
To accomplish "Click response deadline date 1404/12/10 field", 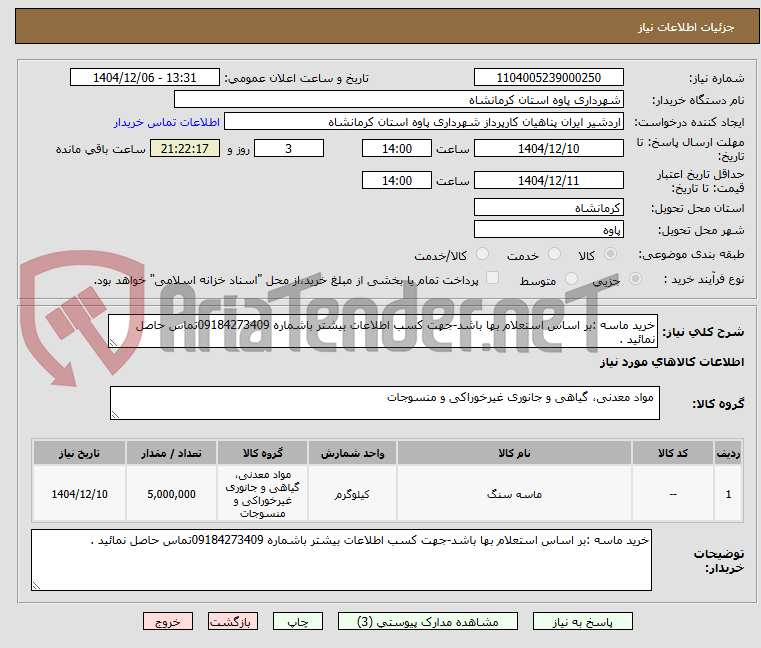I will (x=548, y=148).
